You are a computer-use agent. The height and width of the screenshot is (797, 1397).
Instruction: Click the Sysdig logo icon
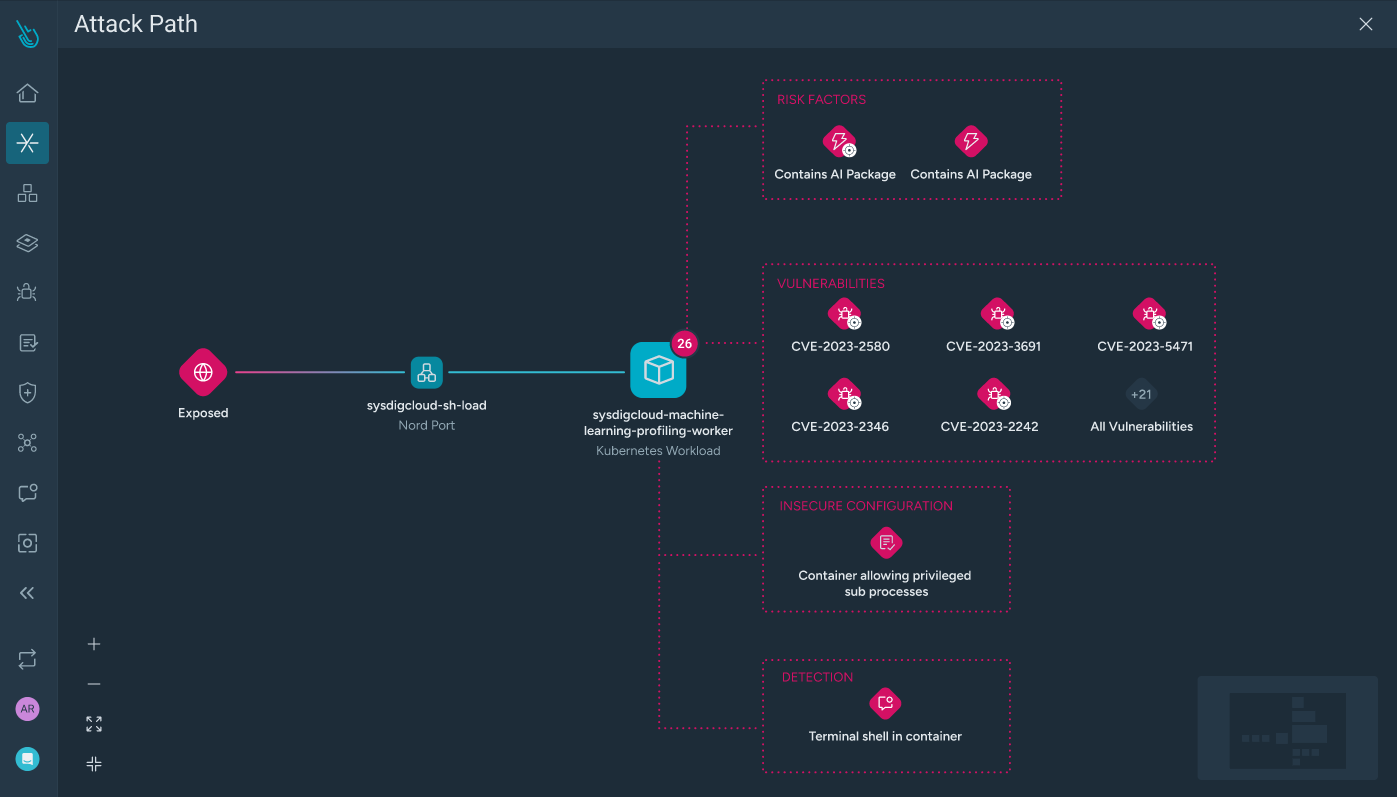point(28,35)
